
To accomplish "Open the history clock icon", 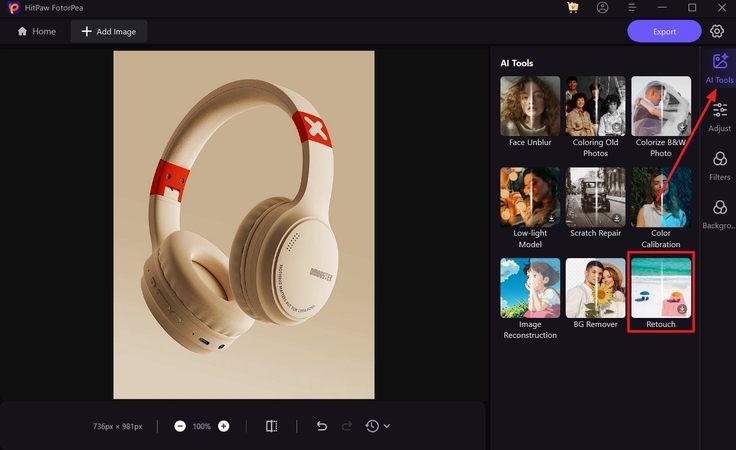I will point(372,426).
